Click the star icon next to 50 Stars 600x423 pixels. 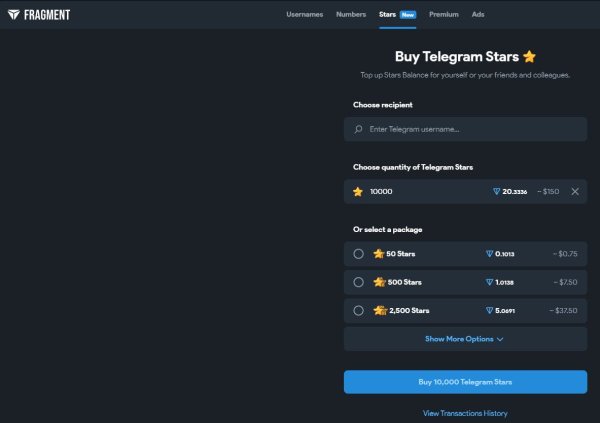378,254
